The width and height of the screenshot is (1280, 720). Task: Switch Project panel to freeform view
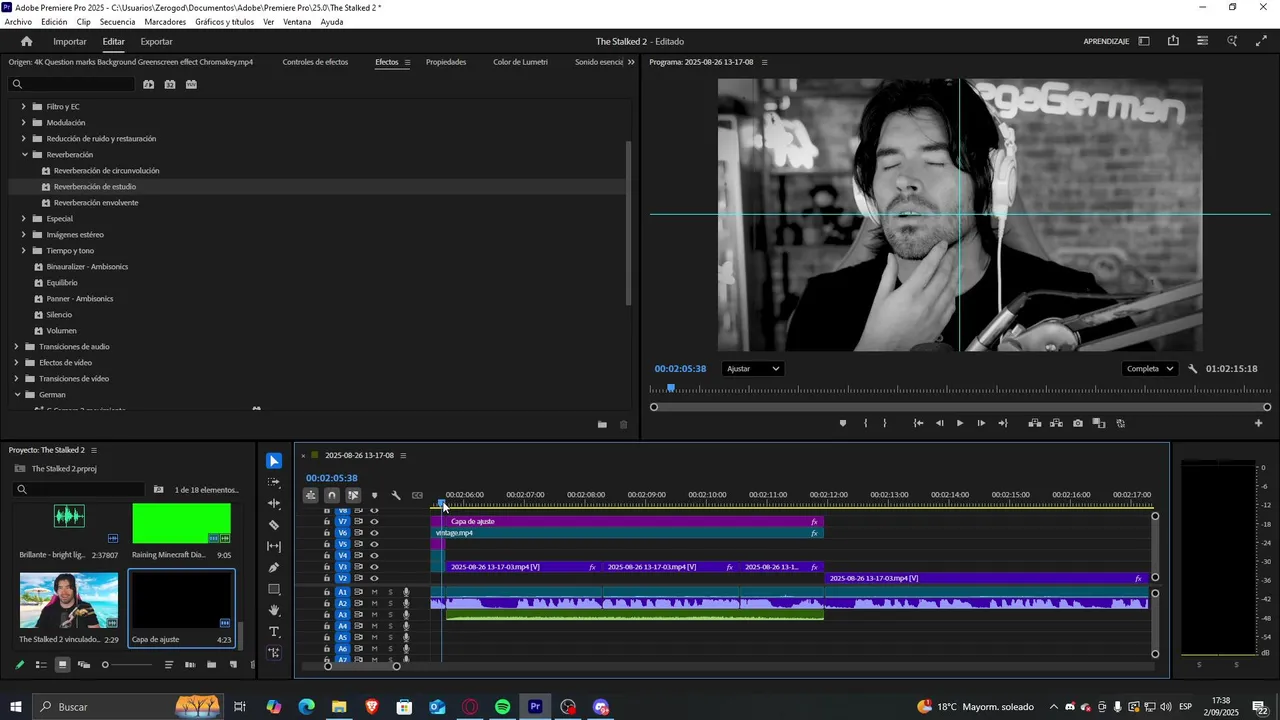tap(84, 665)
